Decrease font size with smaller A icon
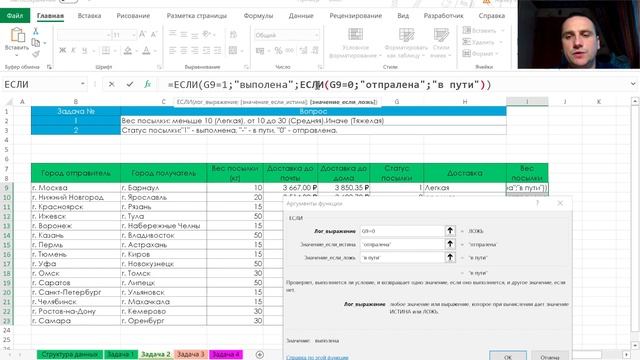The image size is (640, 360). 154,35
